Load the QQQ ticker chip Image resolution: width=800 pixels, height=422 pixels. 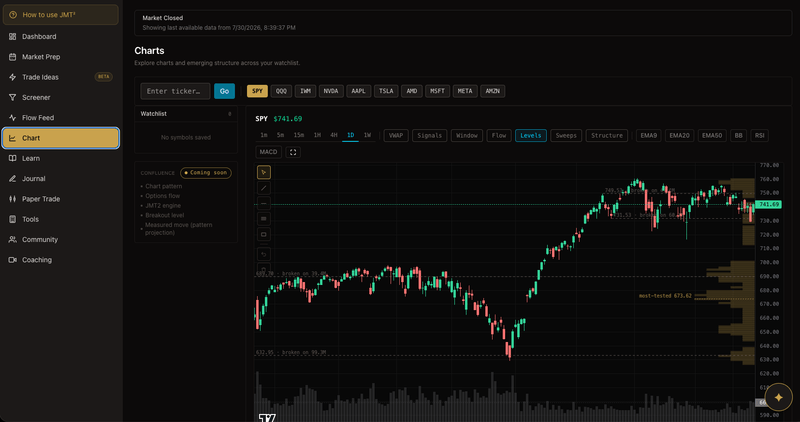tap(281, 91)
